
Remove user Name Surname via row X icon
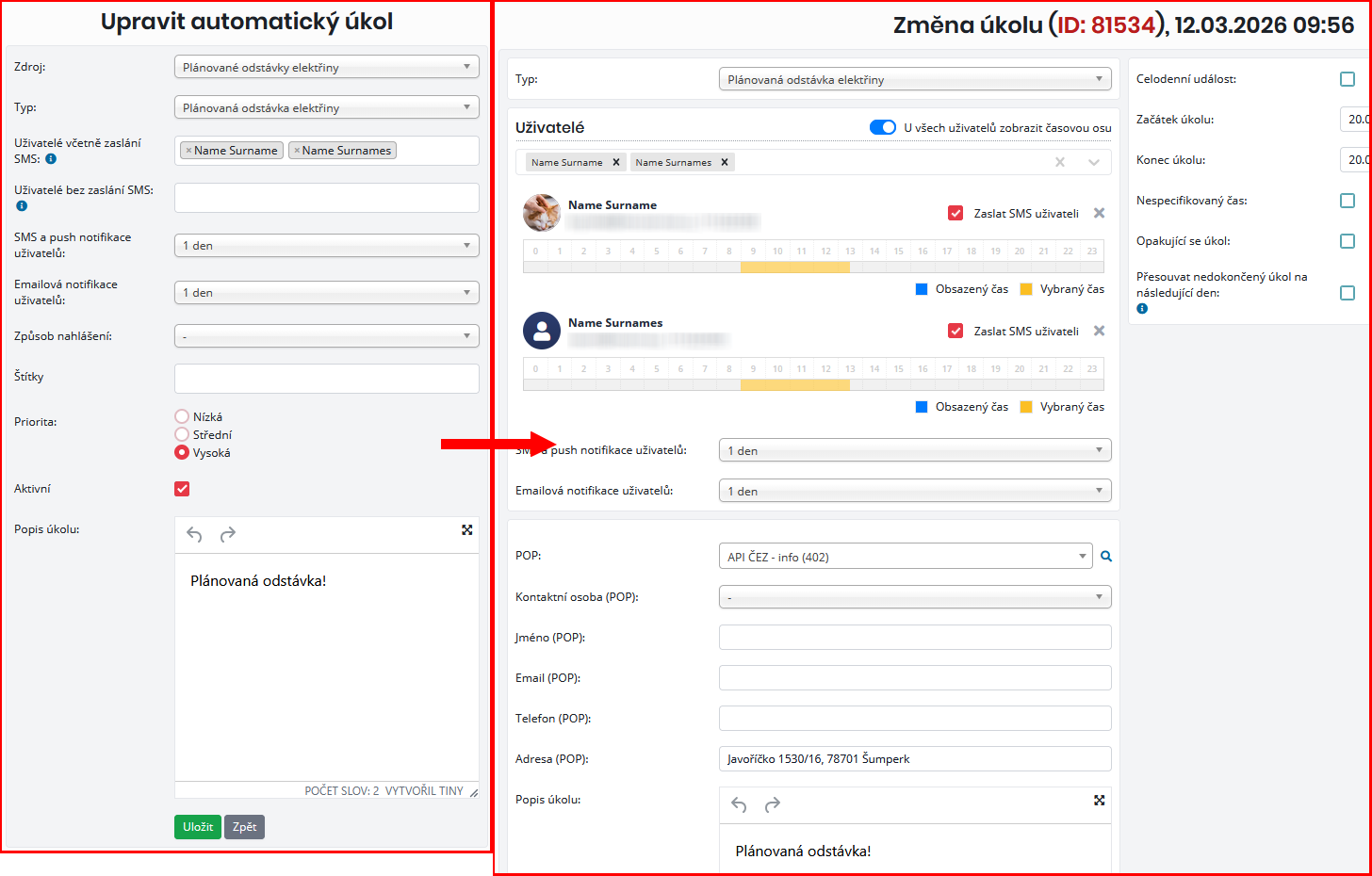coord(1099,213)
